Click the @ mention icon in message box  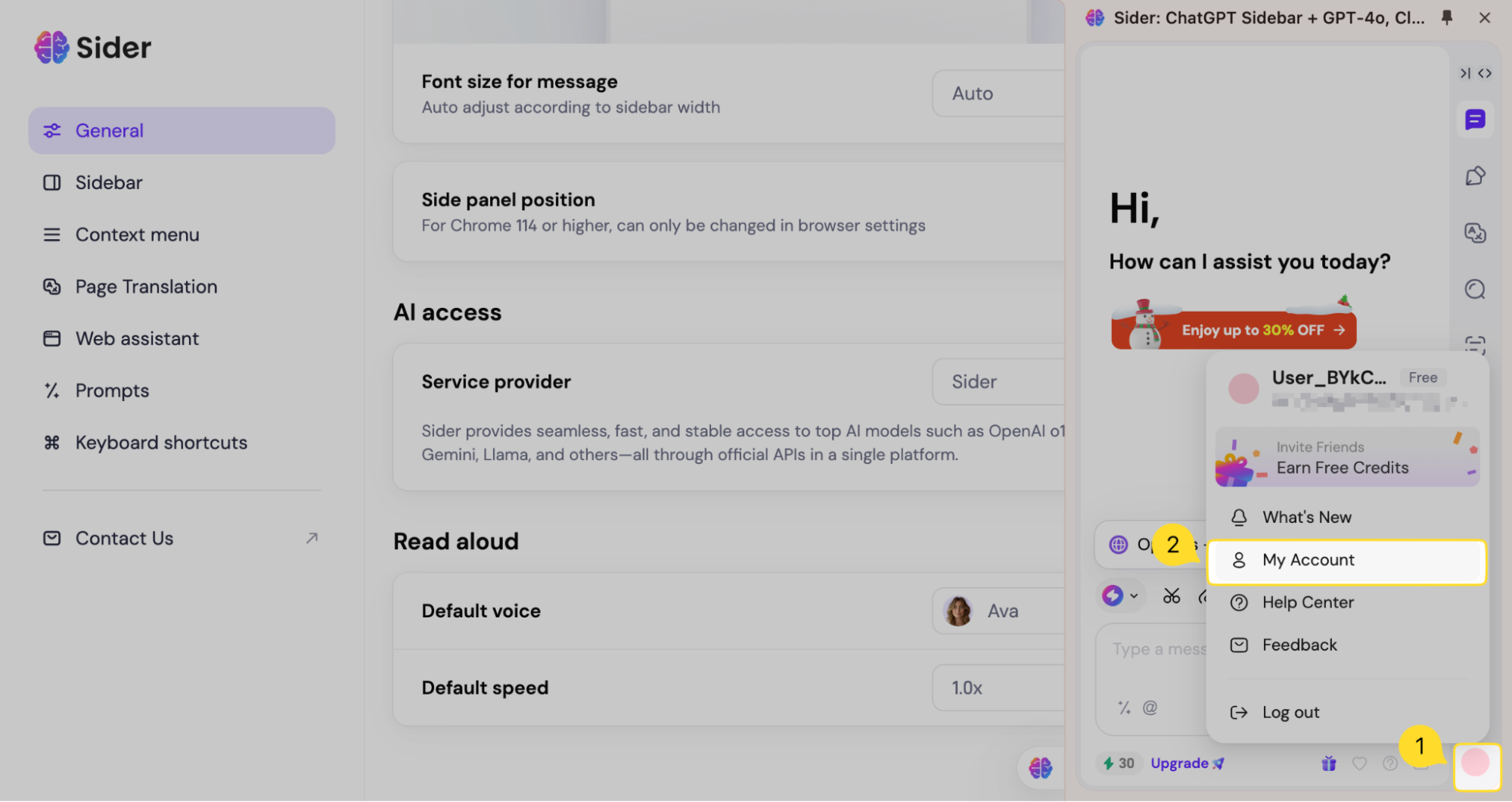[x=1150, y=708]
